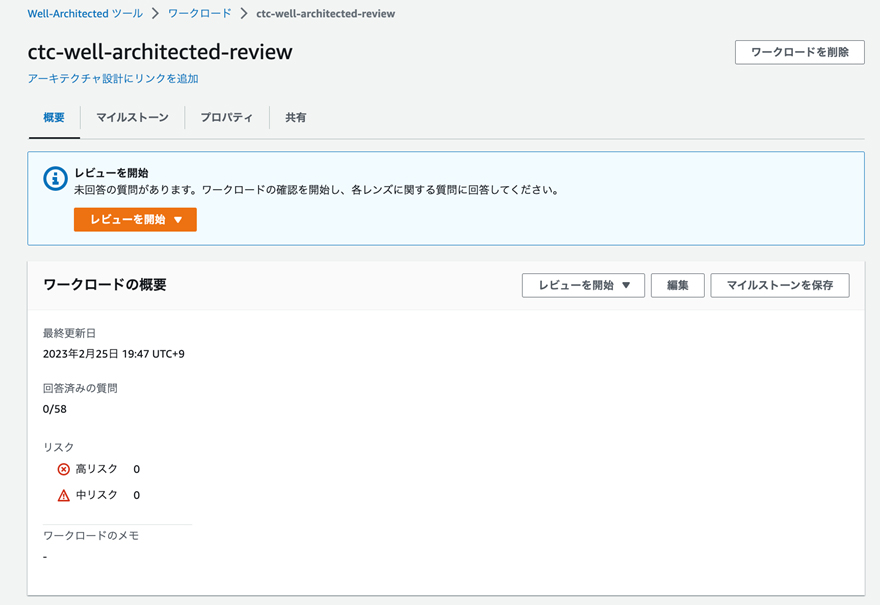Click the info icon in the review banner
This screenshot has width=880, height=605.
(56, 178)
